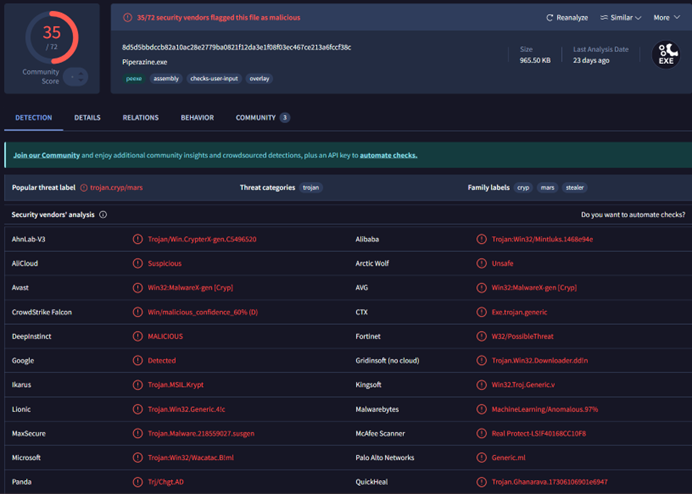Image resolution: width=692 pixels, height=494 pixels.
Task: Click the Reanalyze refresh icon
Action: pos(549,18)
